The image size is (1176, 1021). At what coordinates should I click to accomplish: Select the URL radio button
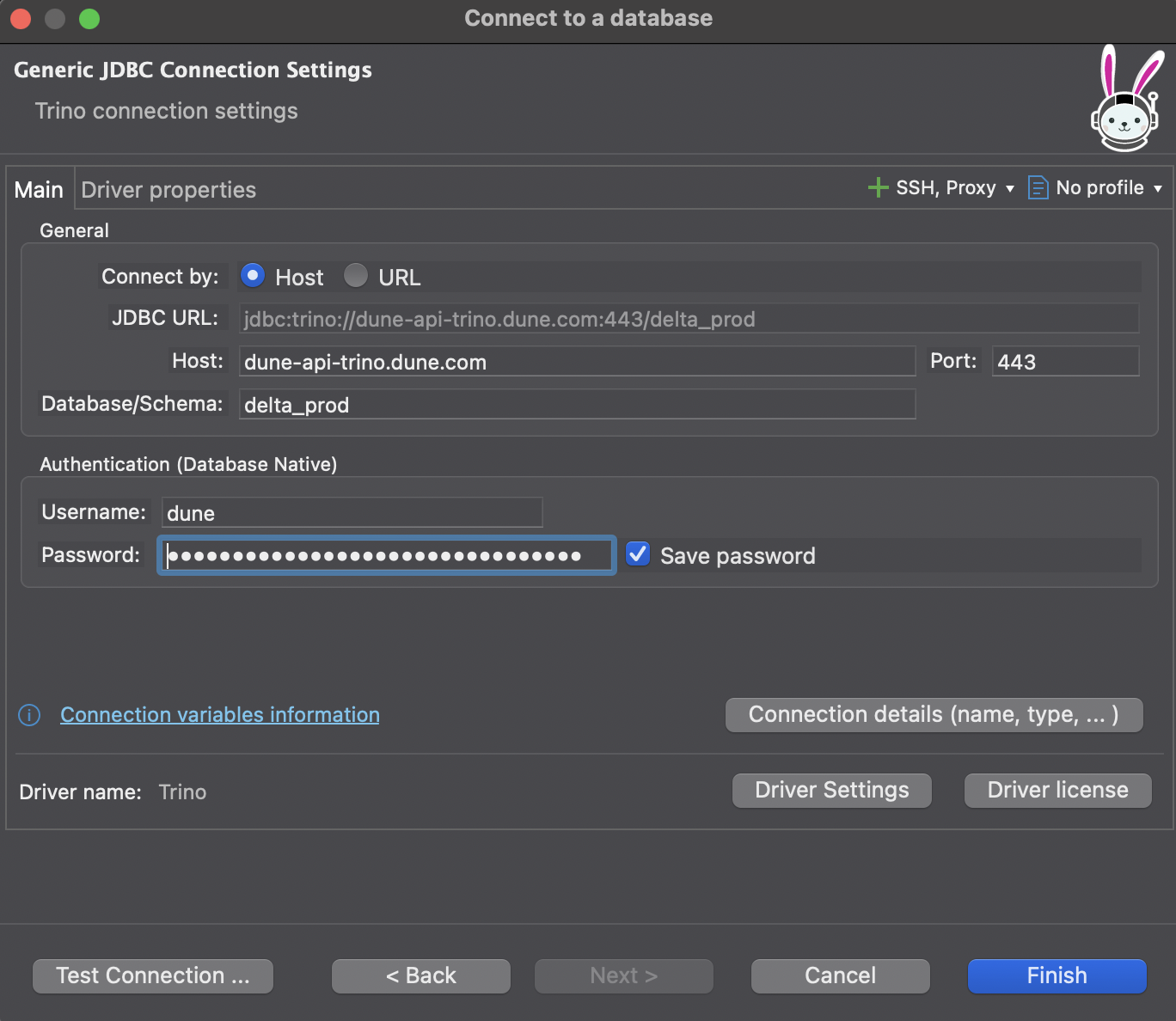[356, 276]
